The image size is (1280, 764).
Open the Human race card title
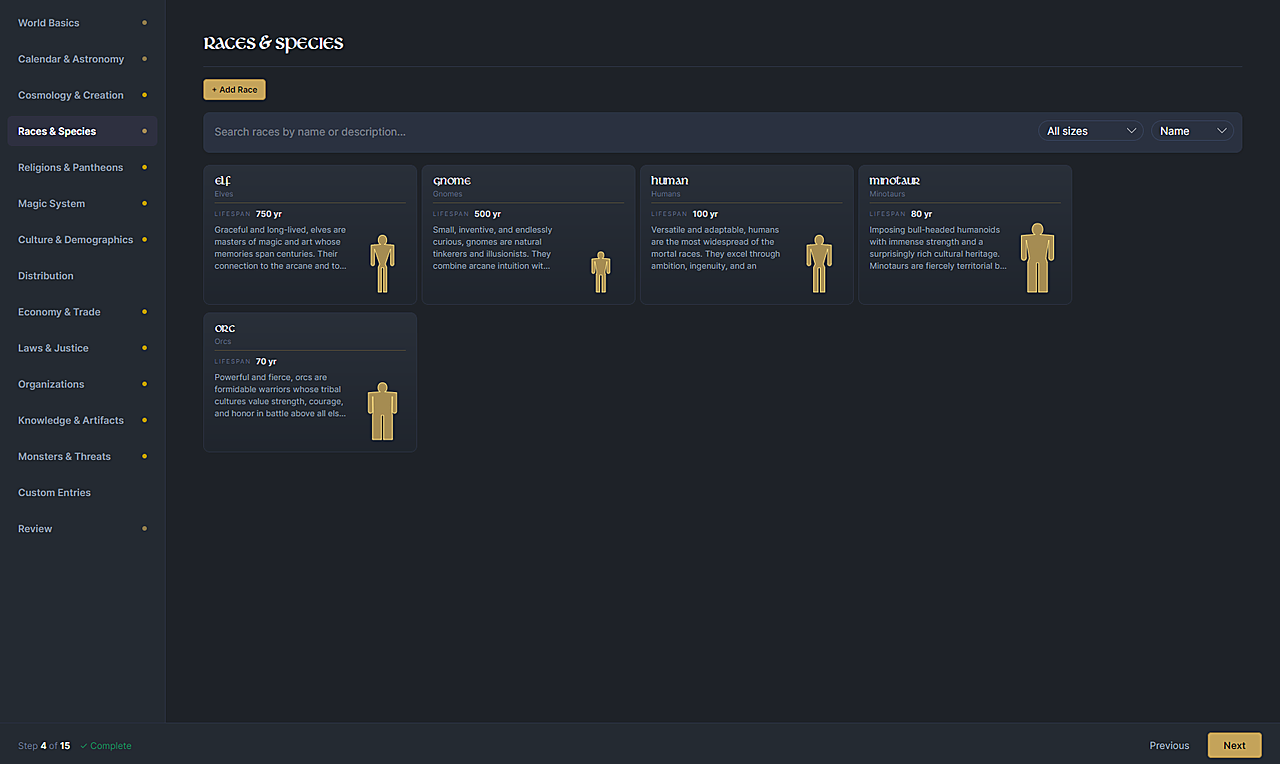pyautogui.click(x=670, y=181)
